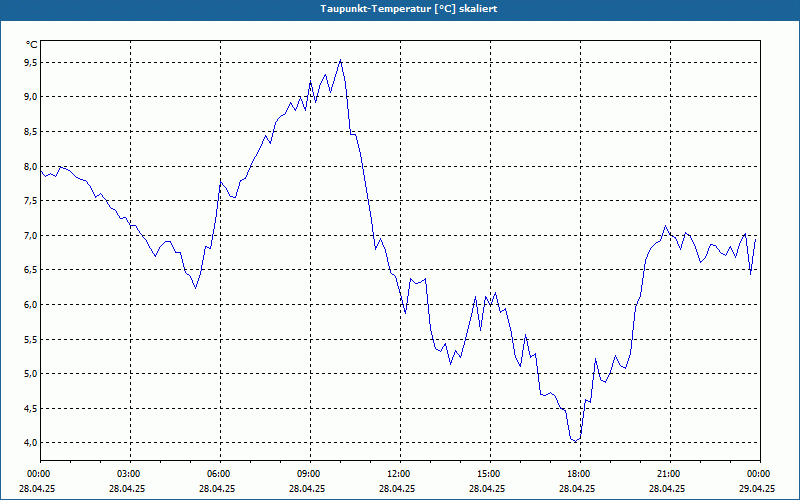Pick the '28.04.25' date under '21:00'
Viewport: 800px width, 500px height.
667,488
